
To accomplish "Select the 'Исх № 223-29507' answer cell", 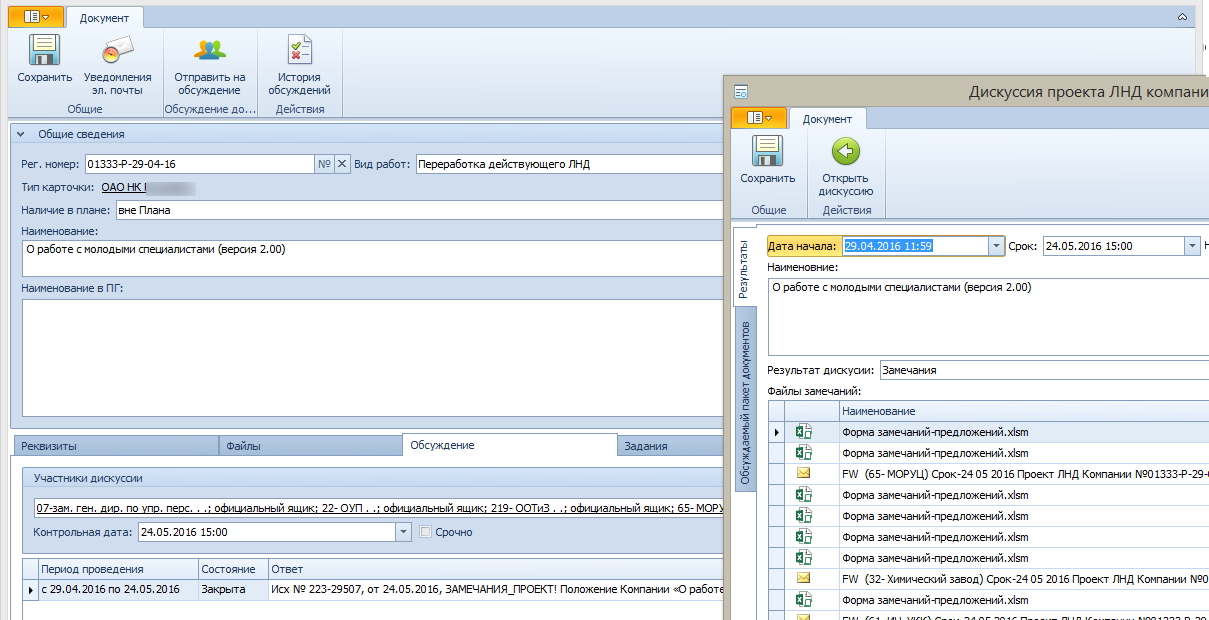I will [496, 589].
